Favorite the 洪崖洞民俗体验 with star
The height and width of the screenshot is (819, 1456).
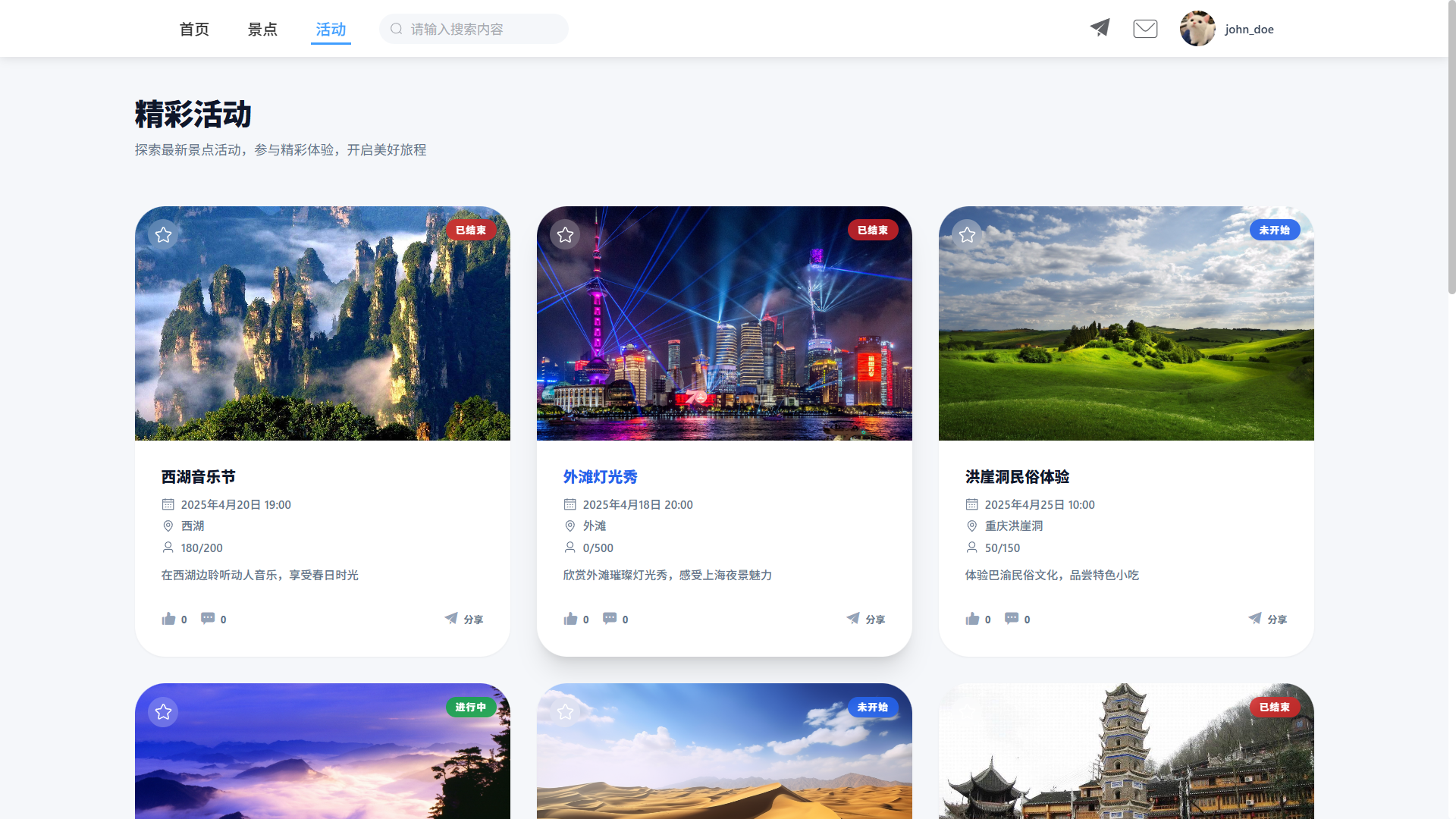coord(967,235)
